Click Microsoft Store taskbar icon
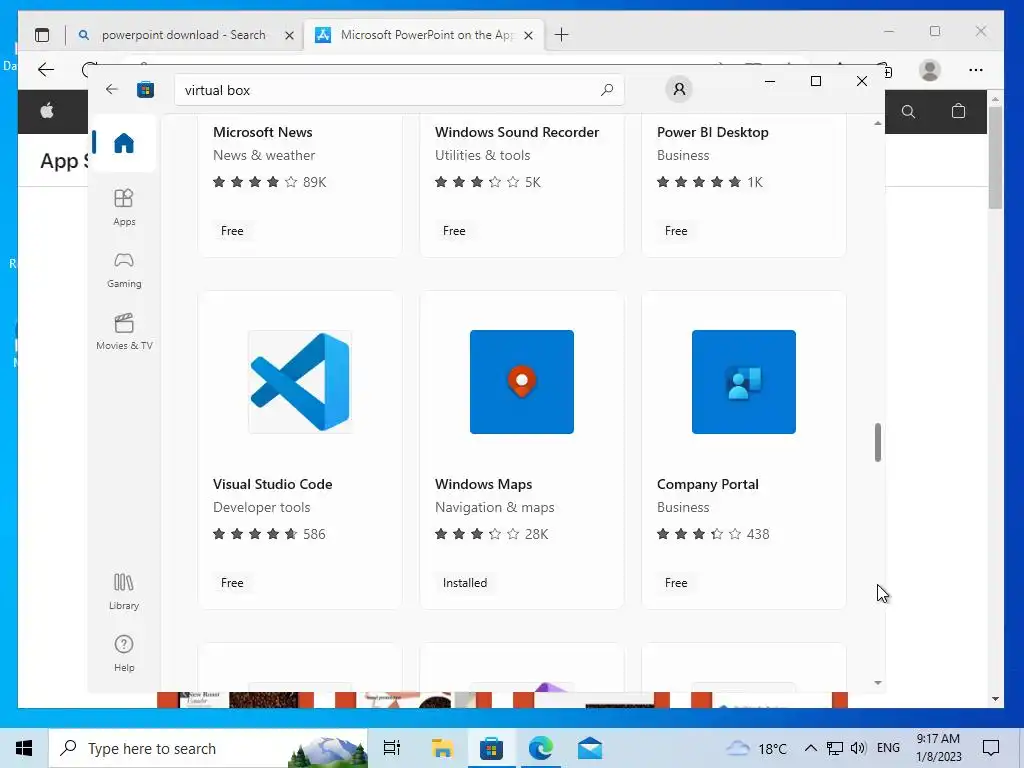This screenshot has width=1024, height=768. coord(491,748)
